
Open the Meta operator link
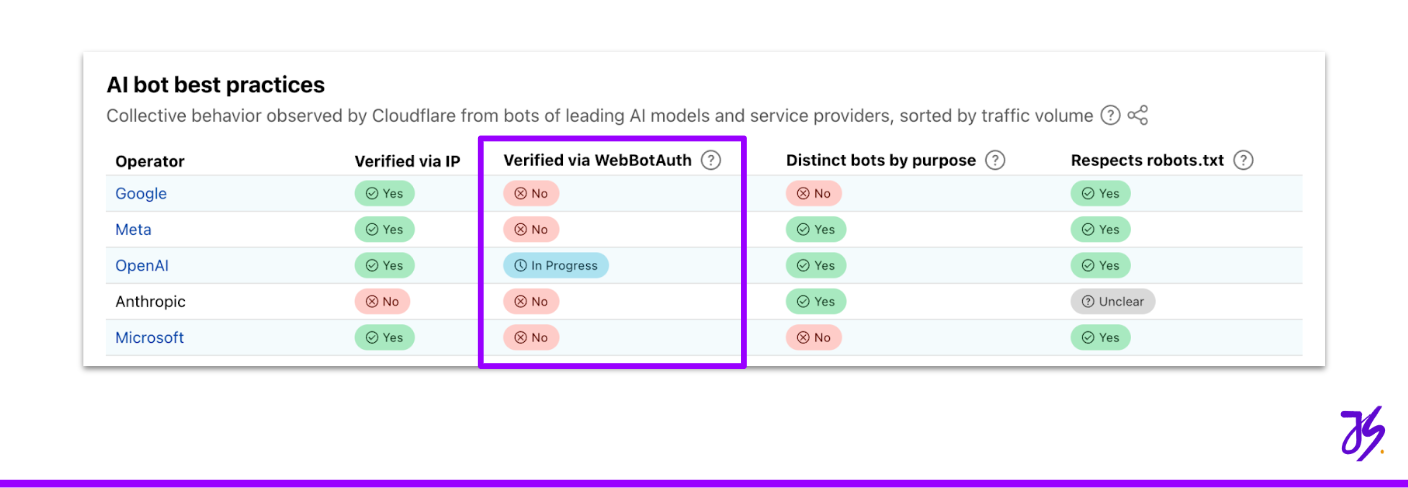pos(133,230)
